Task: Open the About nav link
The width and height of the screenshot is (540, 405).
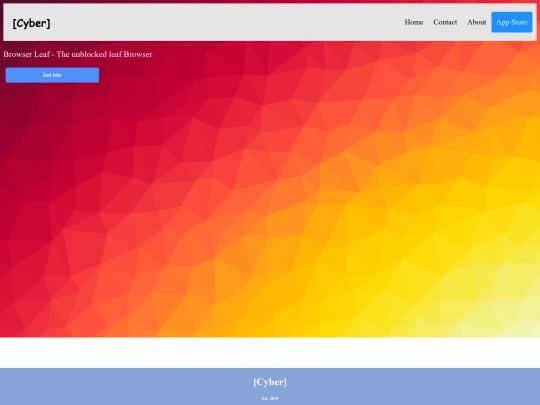Action: (477, 22)
